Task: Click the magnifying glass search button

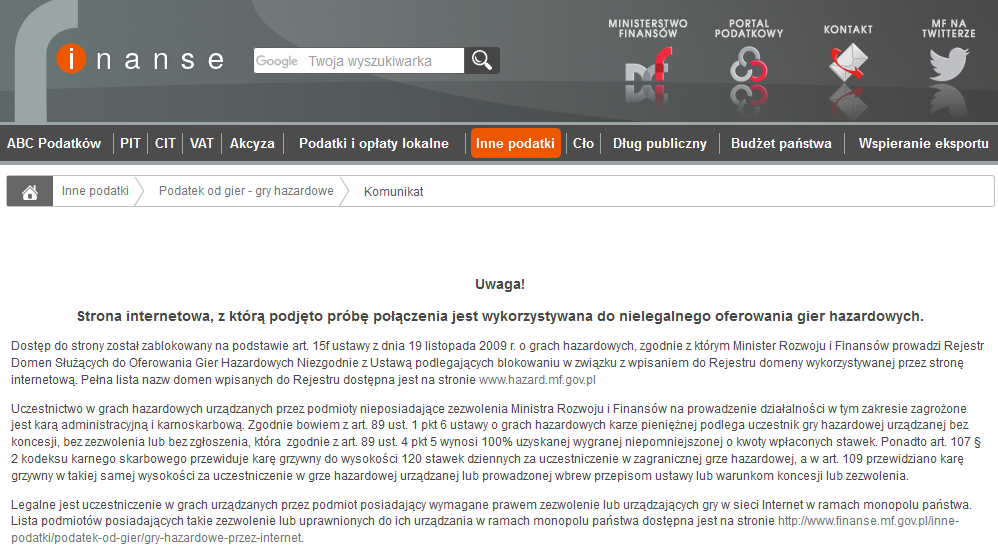Action: 482,61
